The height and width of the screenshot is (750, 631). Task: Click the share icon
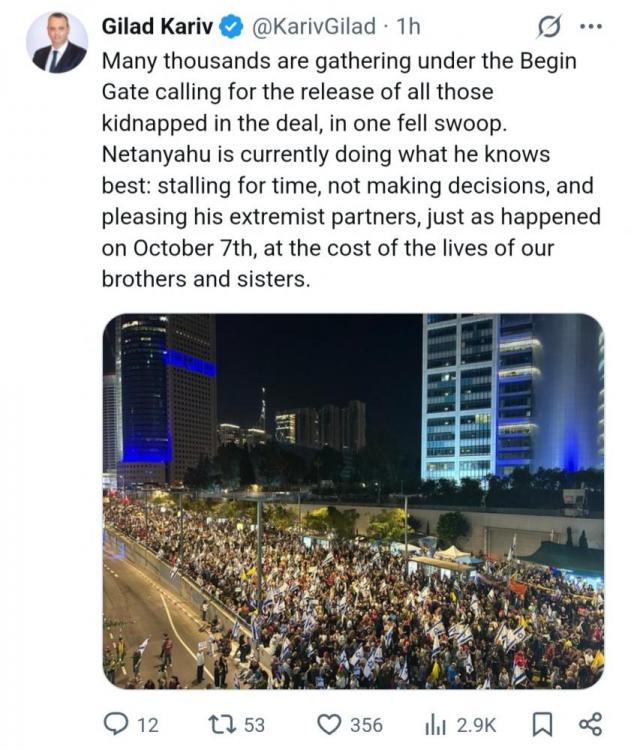pos(590,724)
